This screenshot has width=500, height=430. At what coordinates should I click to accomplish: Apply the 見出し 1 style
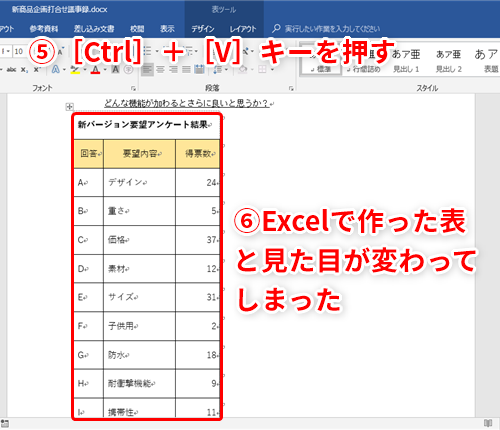coord(406,60)
